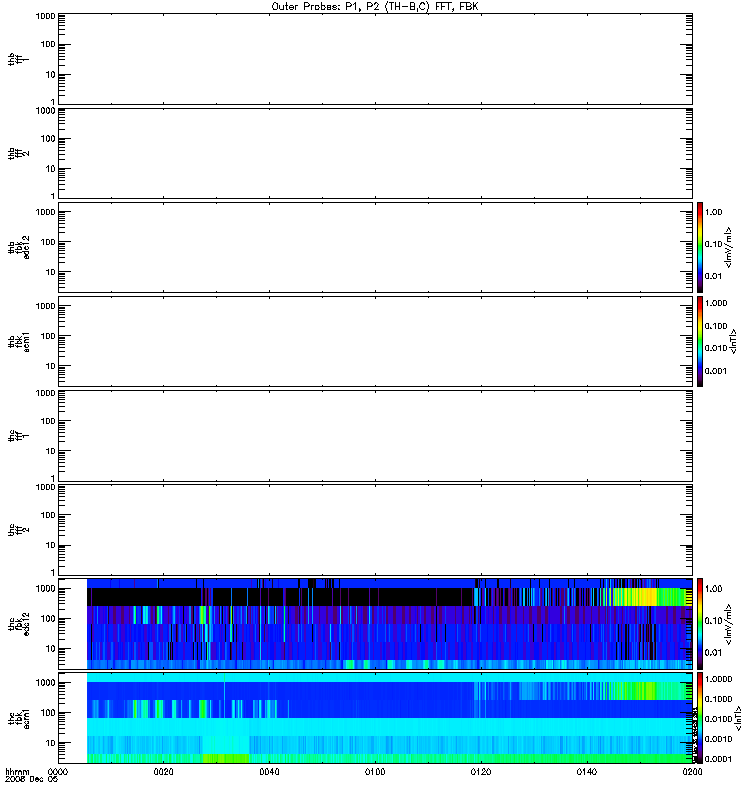750x800 pixels.
Task: Click the 0200 time axis label
Action: click(x=692, y=772)
